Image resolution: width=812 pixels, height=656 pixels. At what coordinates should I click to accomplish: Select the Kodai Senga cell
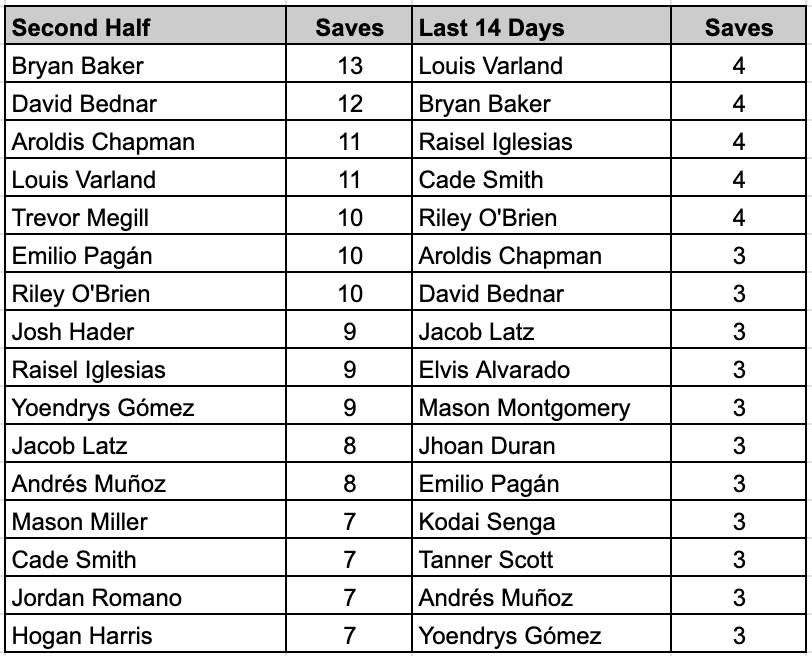tap(541, 519)
